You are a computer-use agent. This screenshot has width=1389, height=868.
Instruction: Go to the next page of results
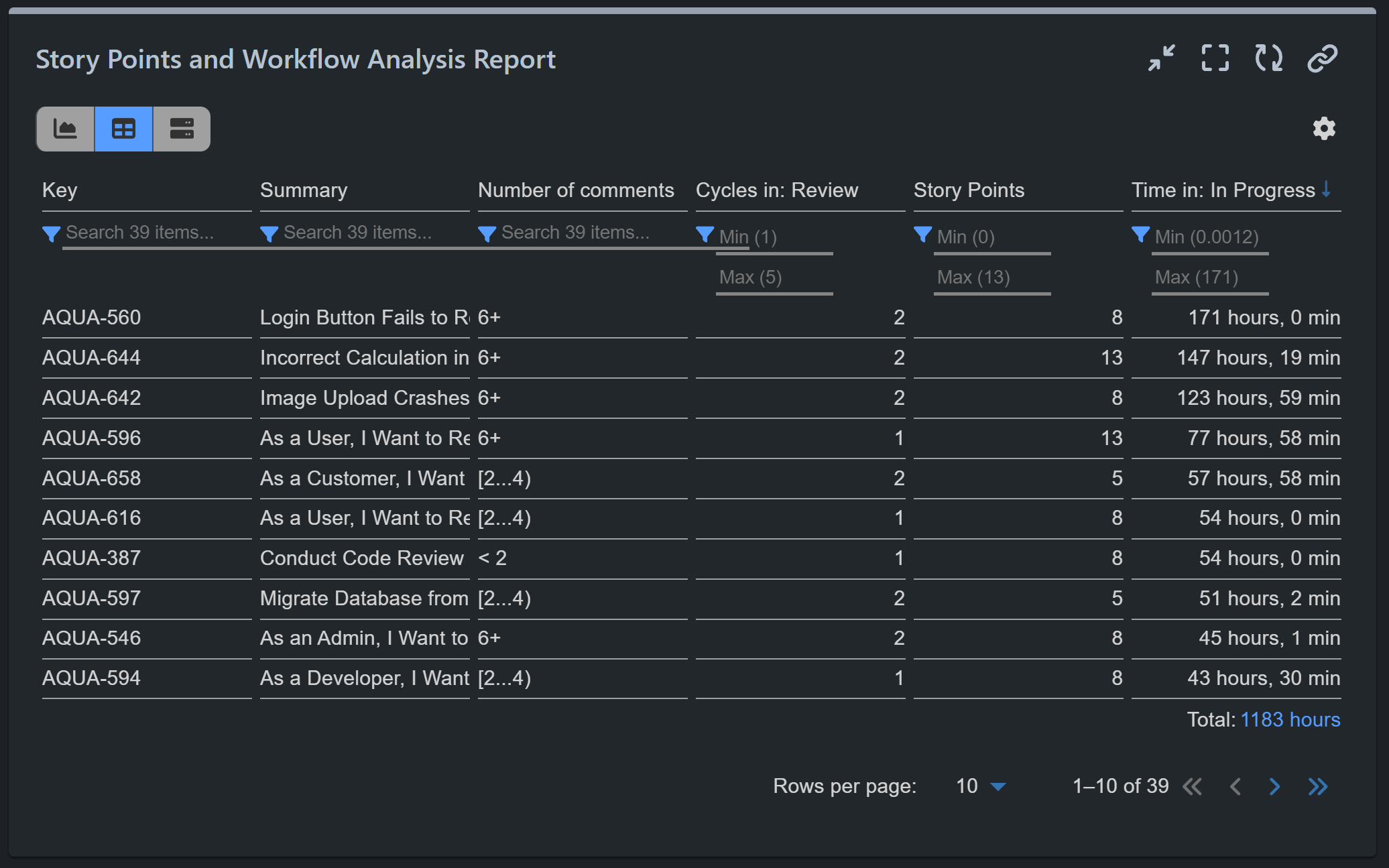pyautogui.click(x=1274, y=786)
